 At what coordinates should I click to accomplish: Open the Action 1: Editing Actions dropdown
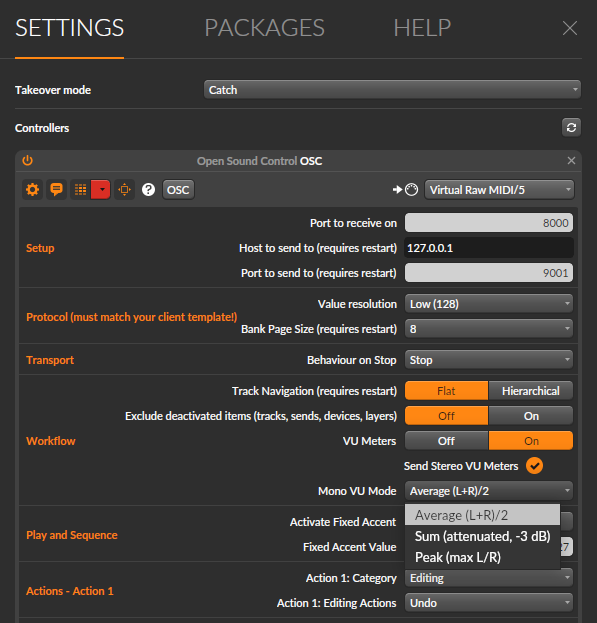[x=489, y=603]
